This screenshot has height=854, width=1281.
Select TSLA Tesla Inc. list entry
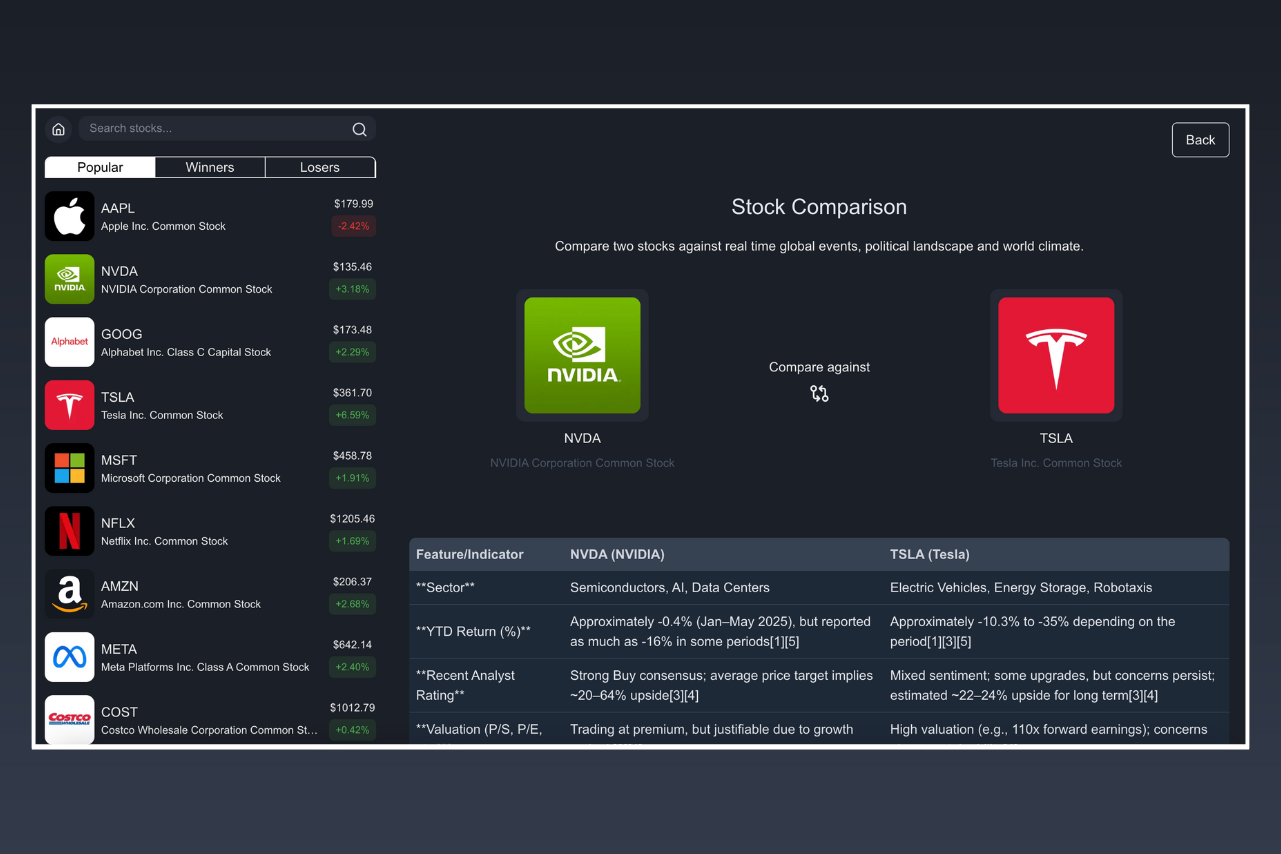coord(210,405)
